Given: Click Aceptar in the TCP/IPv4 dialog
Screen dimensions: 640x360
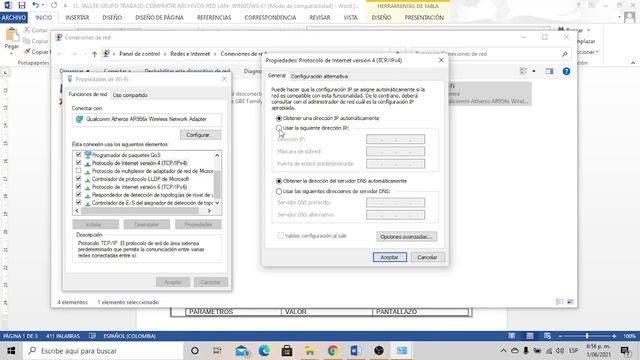Looking at the screenshot, I should [x=389, y=257].
